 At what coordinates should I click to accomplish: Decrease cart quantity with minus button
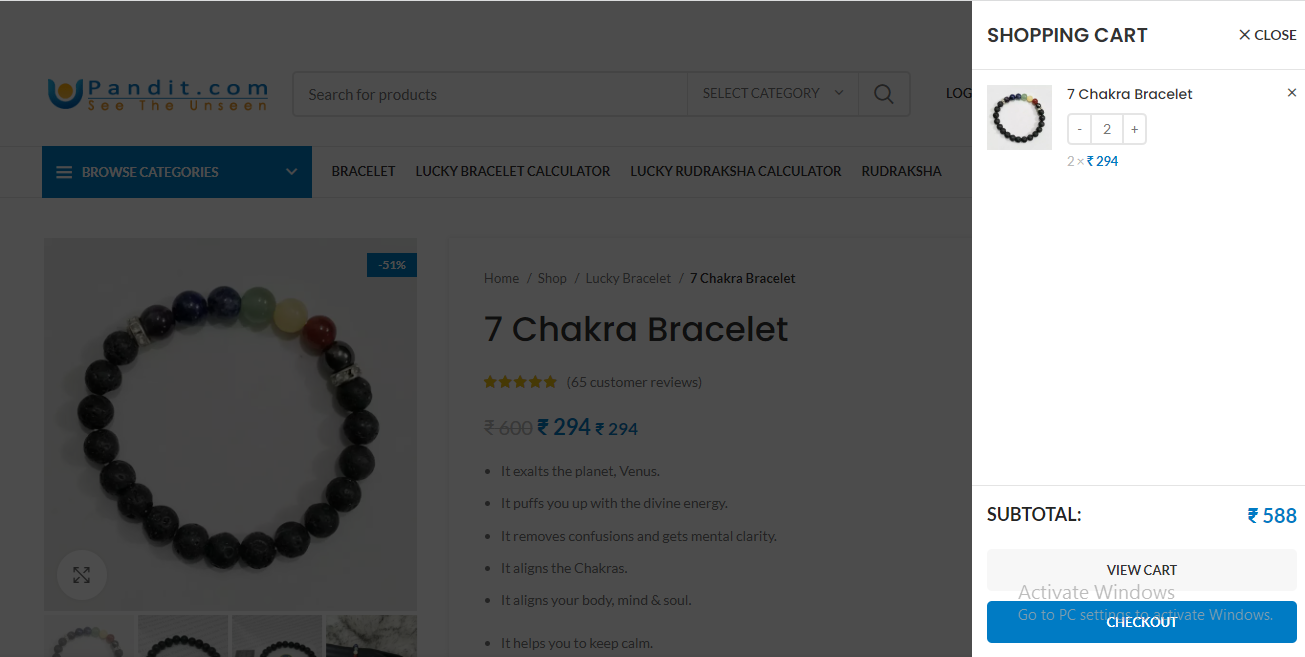(1079, 129)
